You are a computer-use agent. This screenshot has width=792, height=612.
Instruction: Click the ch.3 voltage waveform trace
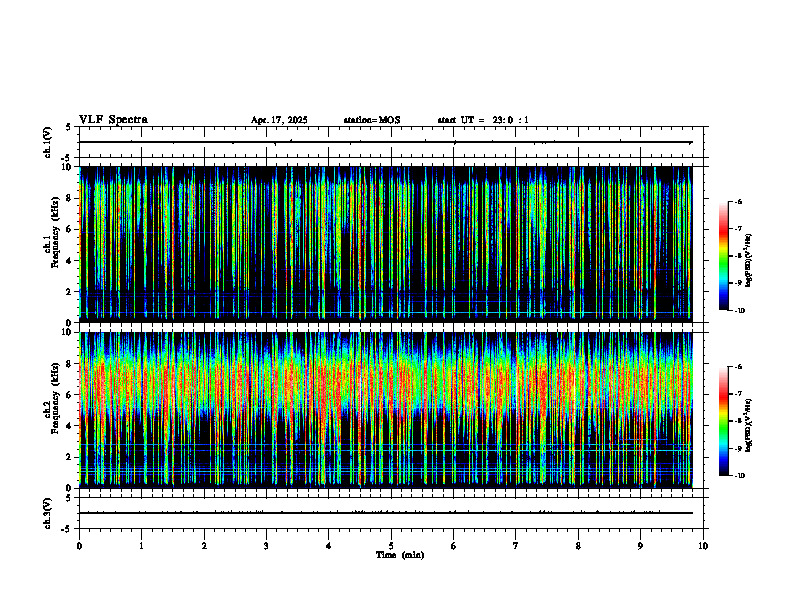pyautogui.click(x=385, y=513)
